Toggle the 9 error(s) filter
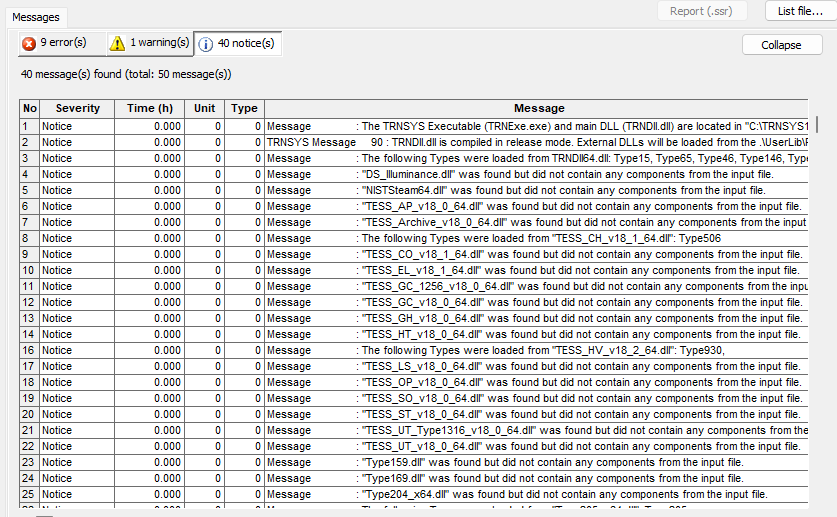The height and width of the screenshot is (517, 837). [x=55, y=43]
